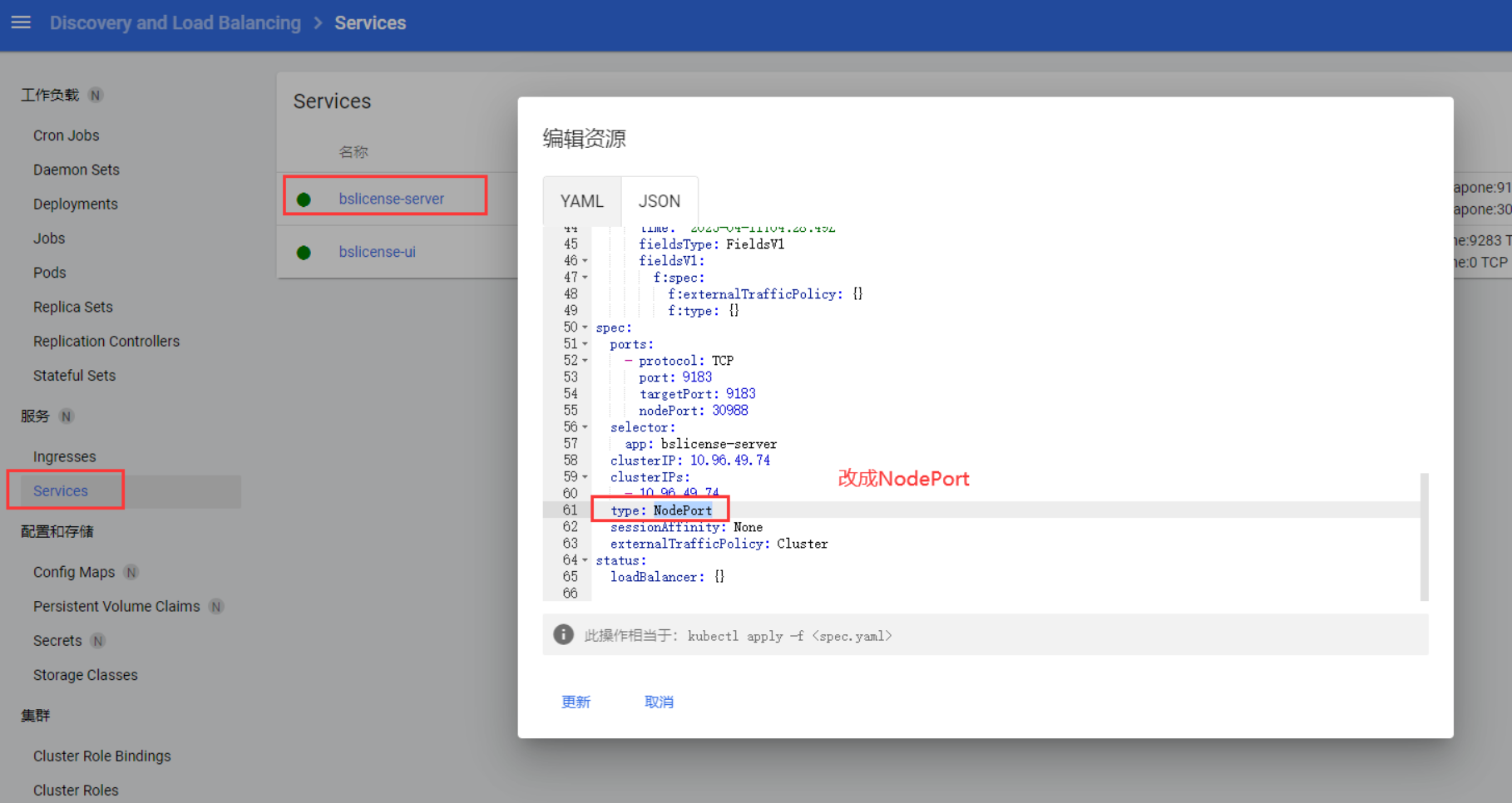Open bslicense-ui service link
Screen dimensions: 1512x803
click(x=378, y=252)
